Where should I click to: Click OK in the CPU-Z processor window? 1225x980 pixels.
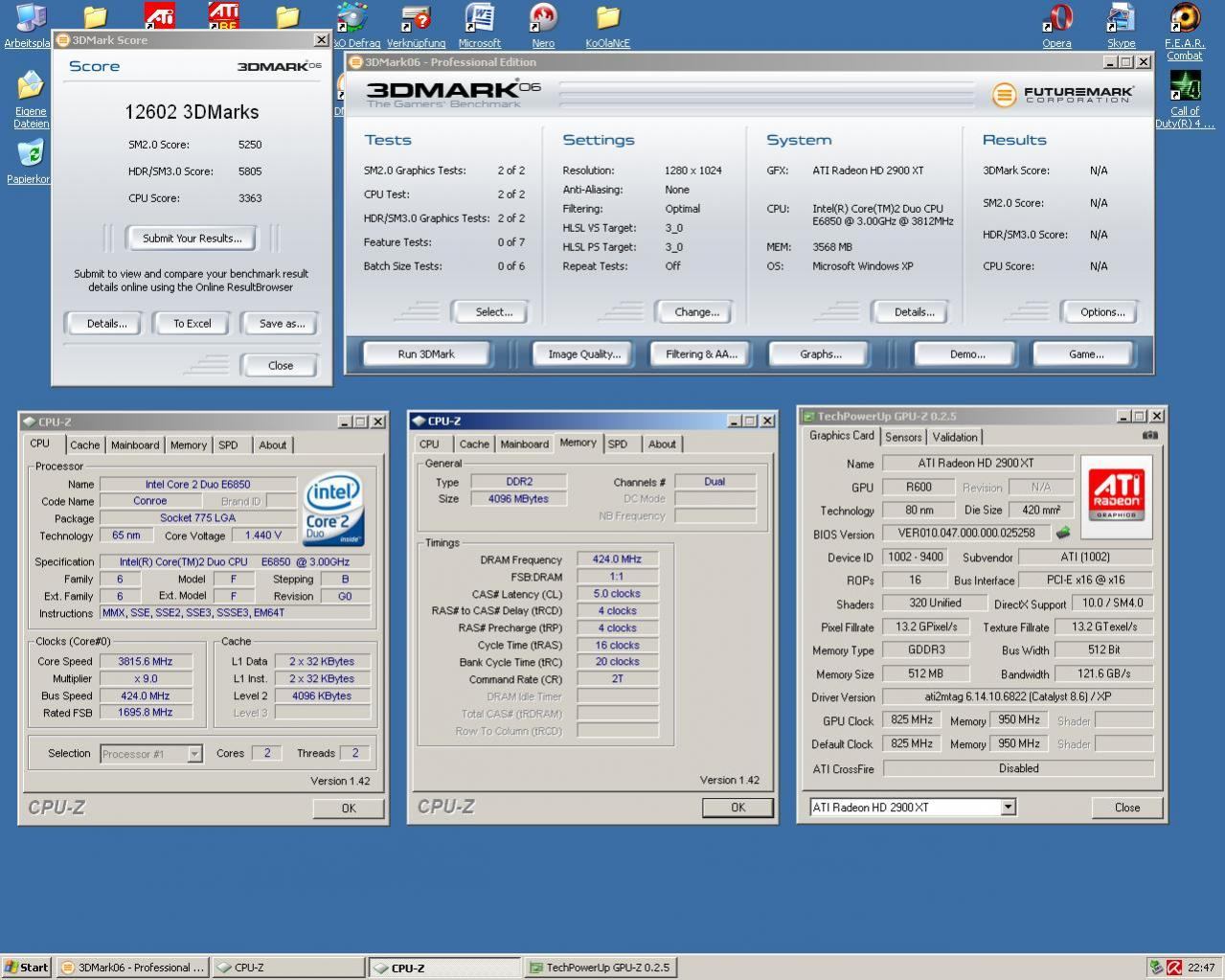point(349,809)
